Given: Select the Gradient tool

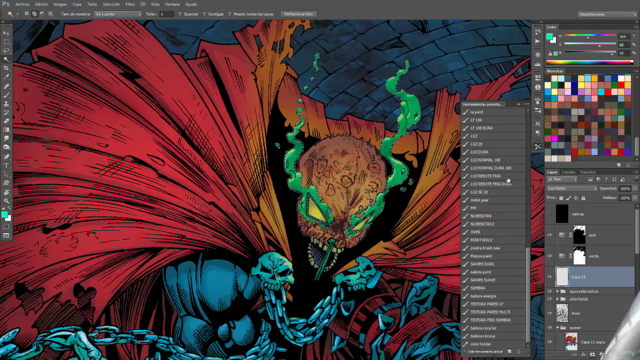Looking at the screenshot, I should (x=6, y=130).
